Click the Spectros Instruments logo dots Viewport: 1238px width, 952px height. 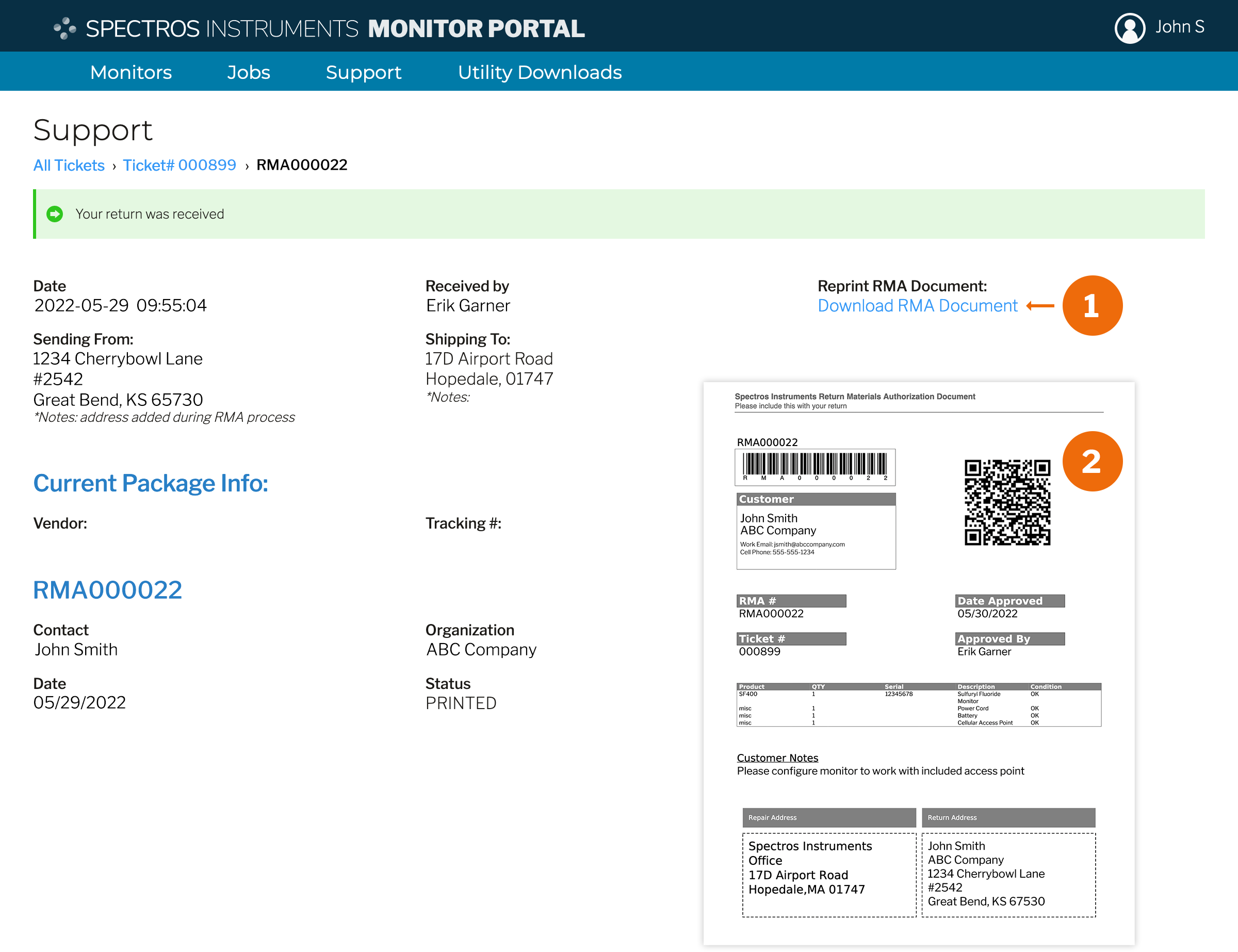click(64, 28)
